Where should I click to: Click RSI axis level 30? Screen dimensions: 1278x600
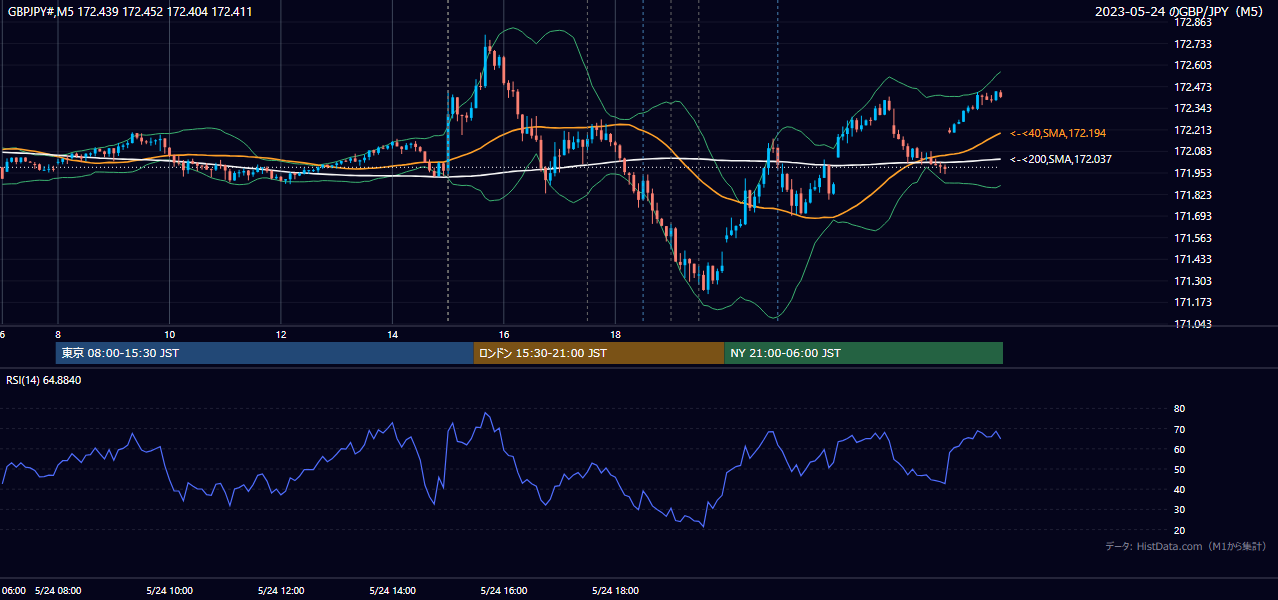(x=1179, y=510)
